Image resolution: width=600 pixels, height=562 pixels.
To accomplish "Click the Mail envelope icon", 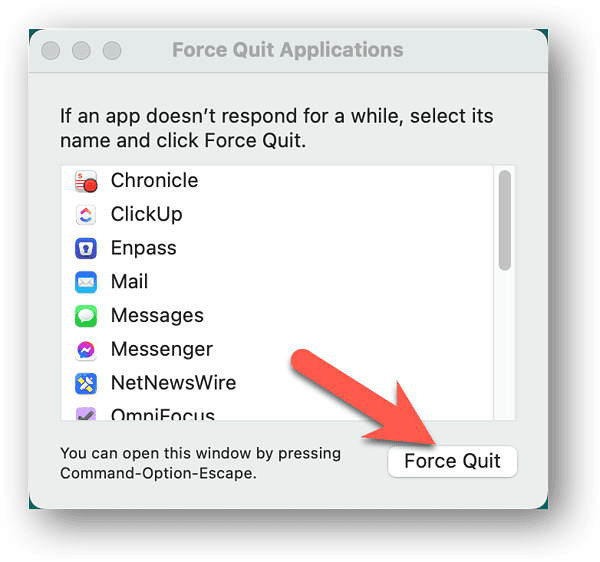I will tap(86, 282).
